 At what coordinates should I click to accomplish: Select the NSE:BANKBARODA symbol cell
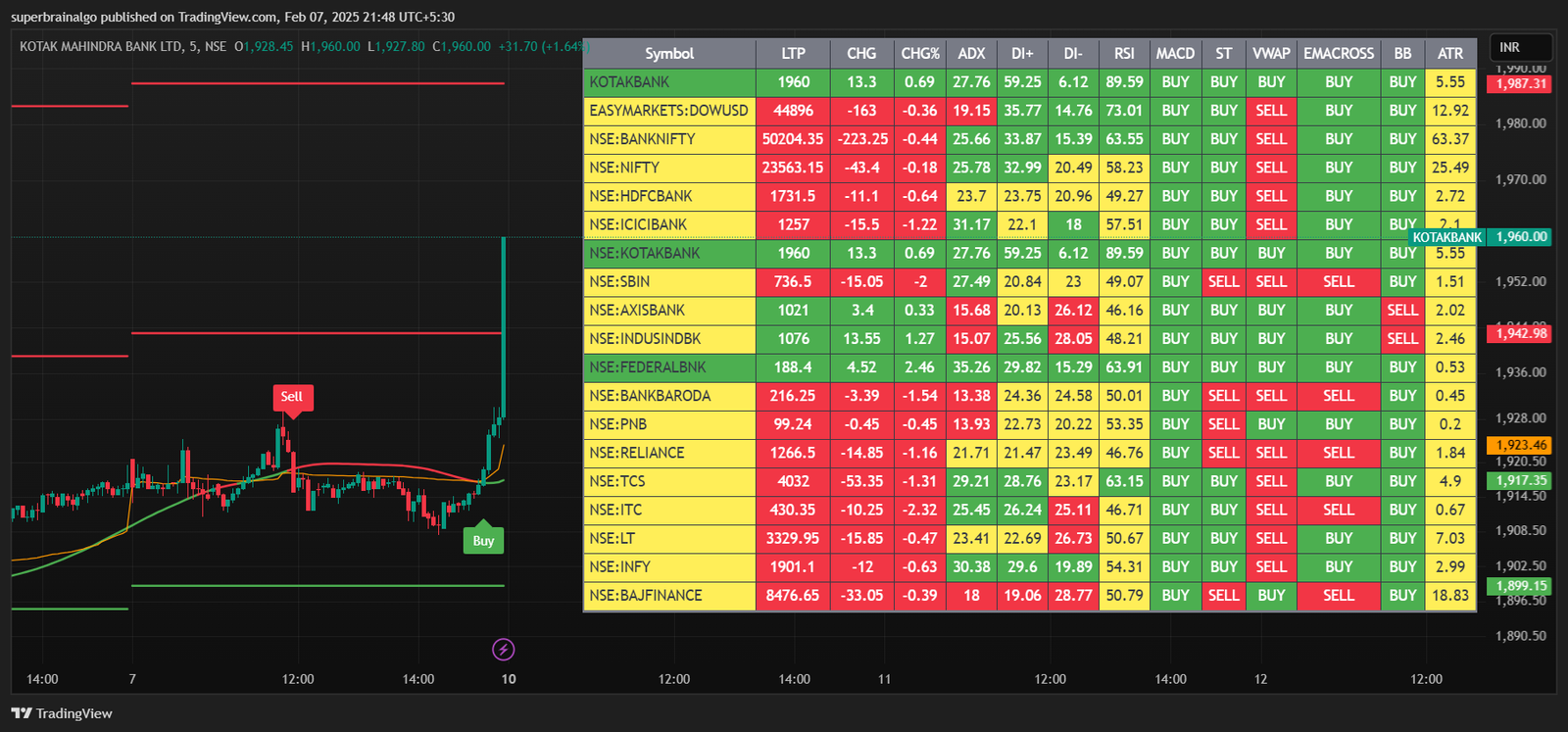tap(669, 396)
